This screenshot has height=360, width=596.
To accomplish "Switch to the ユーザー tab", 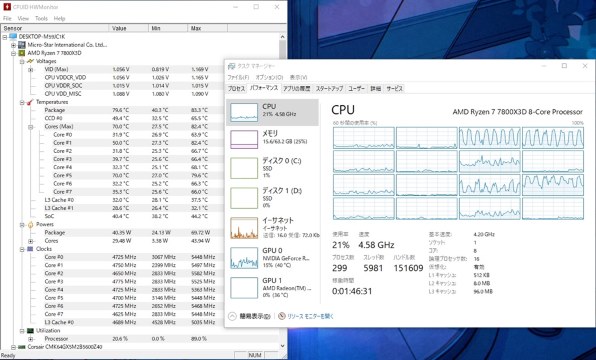I will click(x=357, y=88).
